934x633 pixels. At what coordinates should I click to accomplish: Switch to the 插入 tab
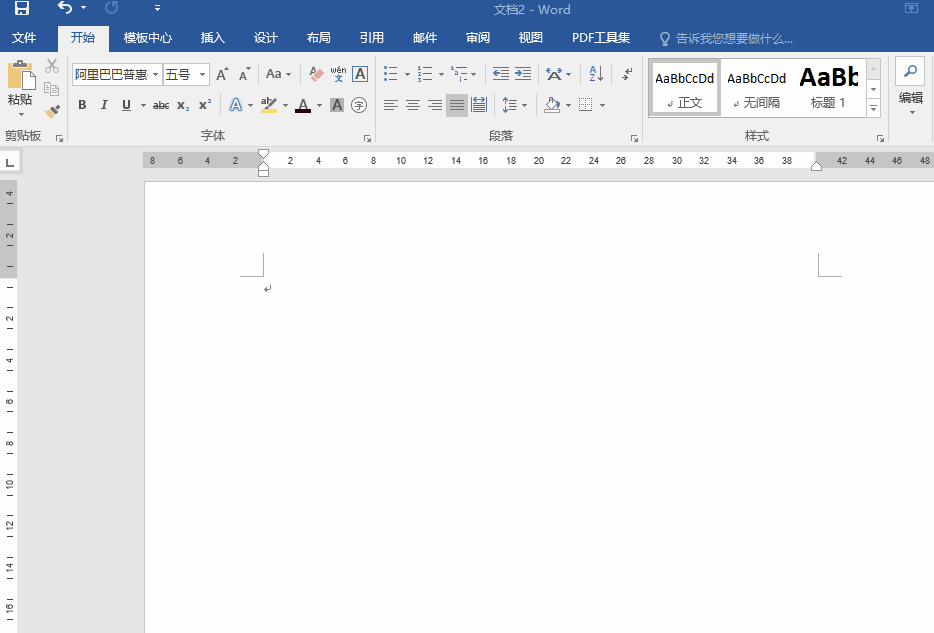coord(213,38)
